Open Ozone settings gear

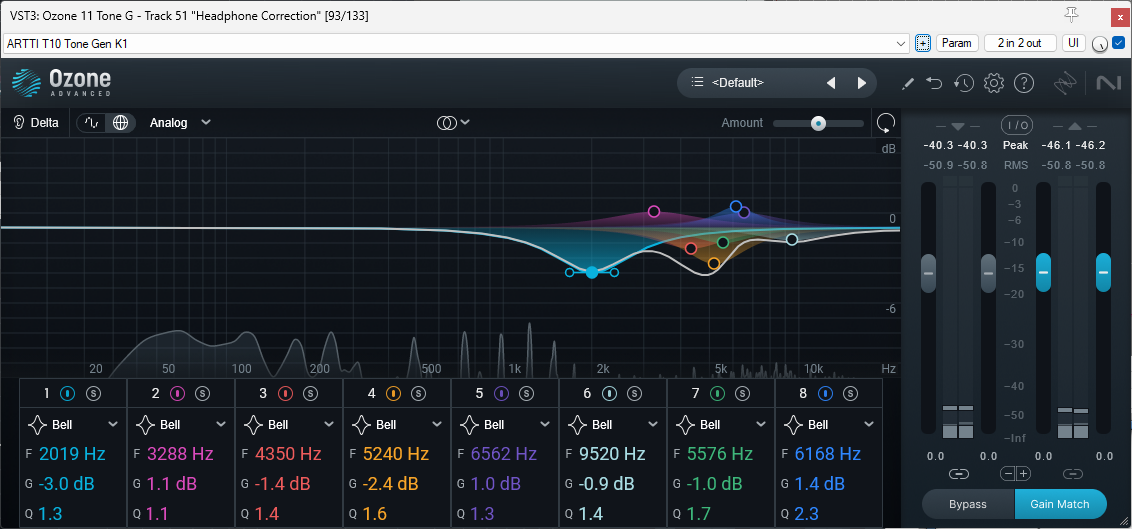point(994,83)
